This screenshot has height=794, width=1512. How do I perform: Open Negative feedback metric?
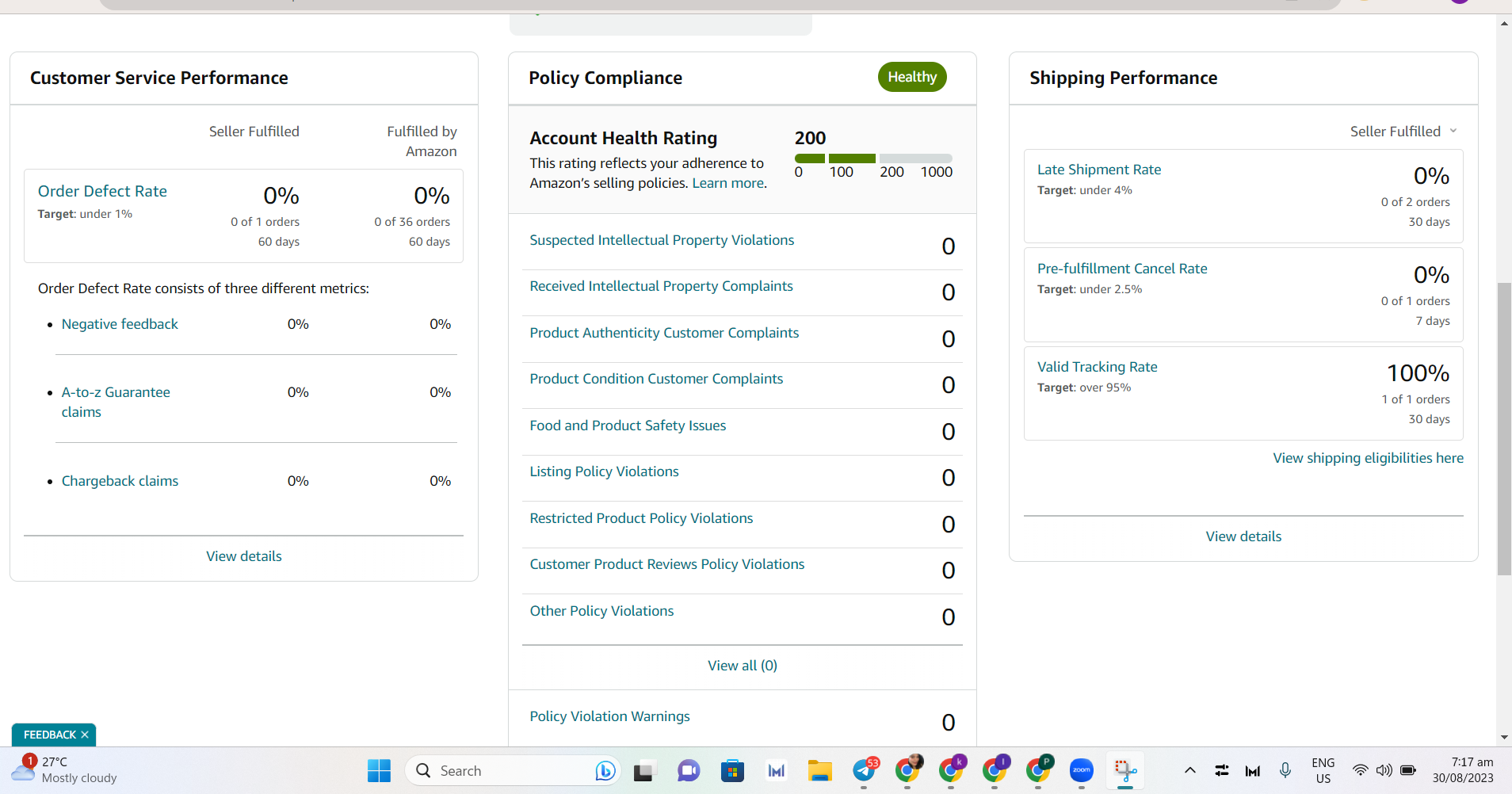point(120,324)
